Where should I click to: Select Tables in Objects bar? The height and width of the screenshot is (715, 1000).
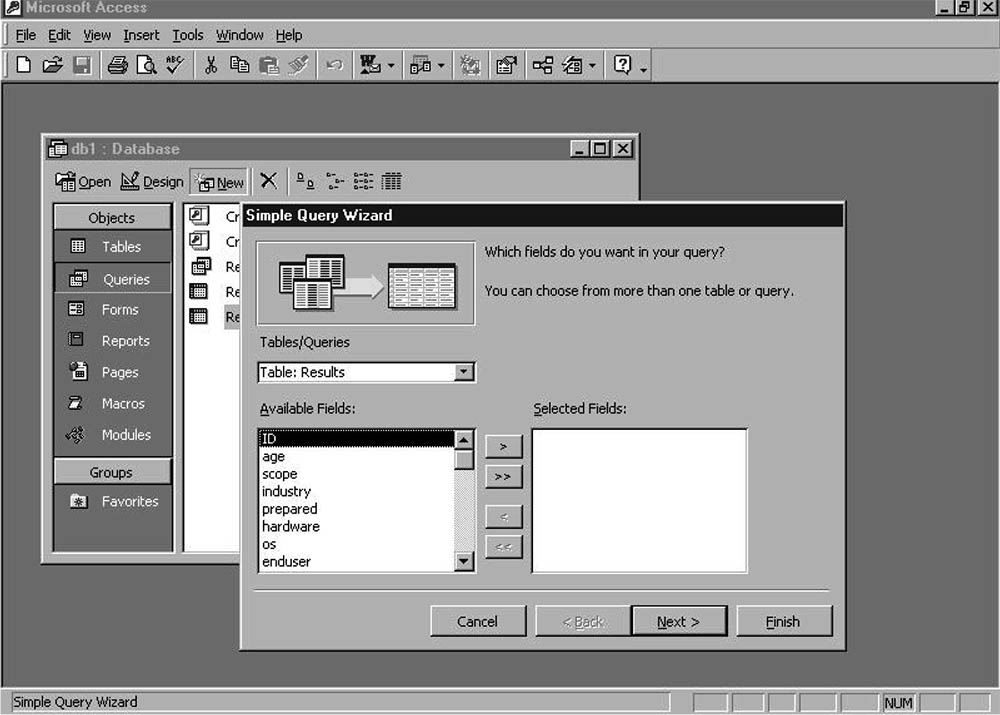tap(113, 246)
